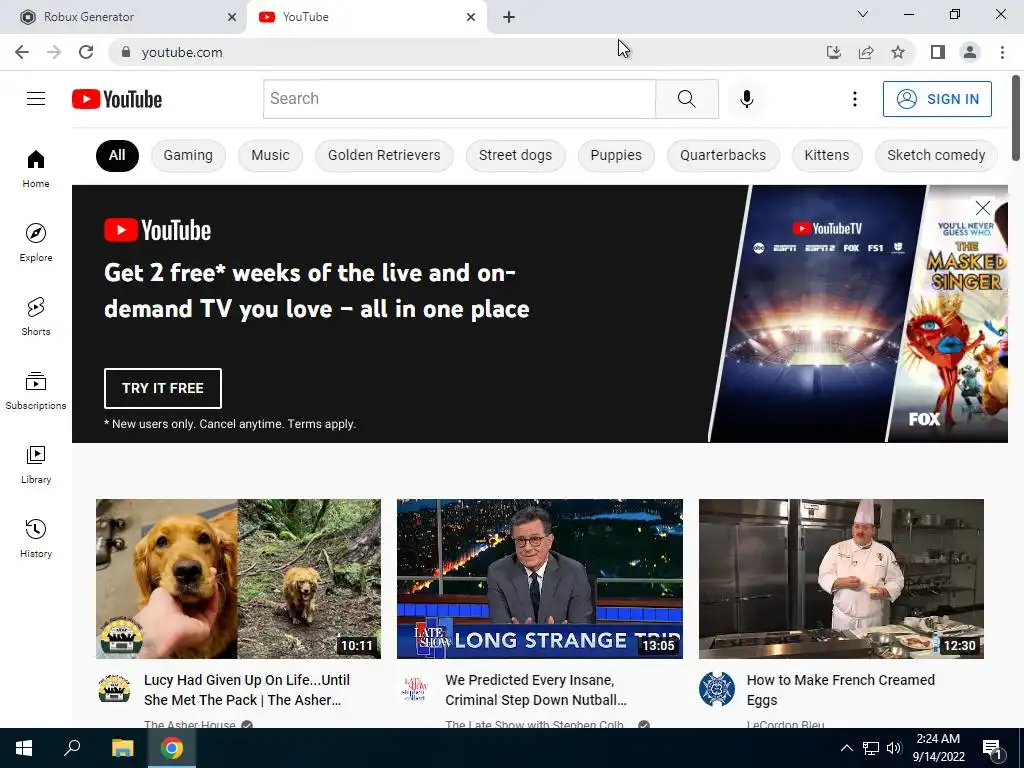
Task: Click the share this page icon
Action: [866, 52]
